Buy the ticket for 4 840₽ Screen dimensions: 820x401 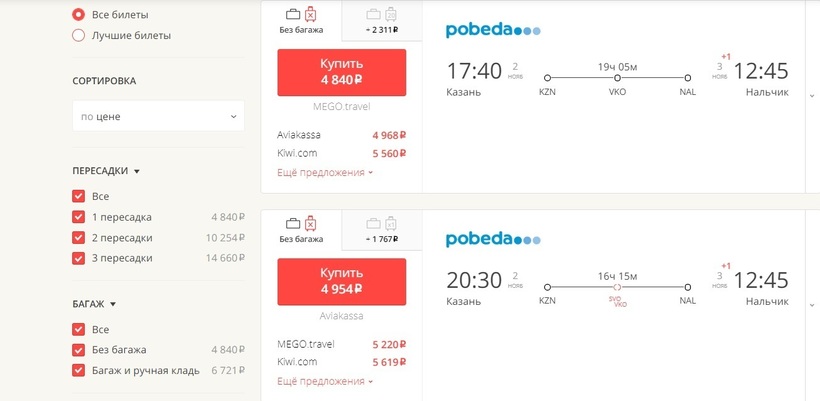pos(341,72)
